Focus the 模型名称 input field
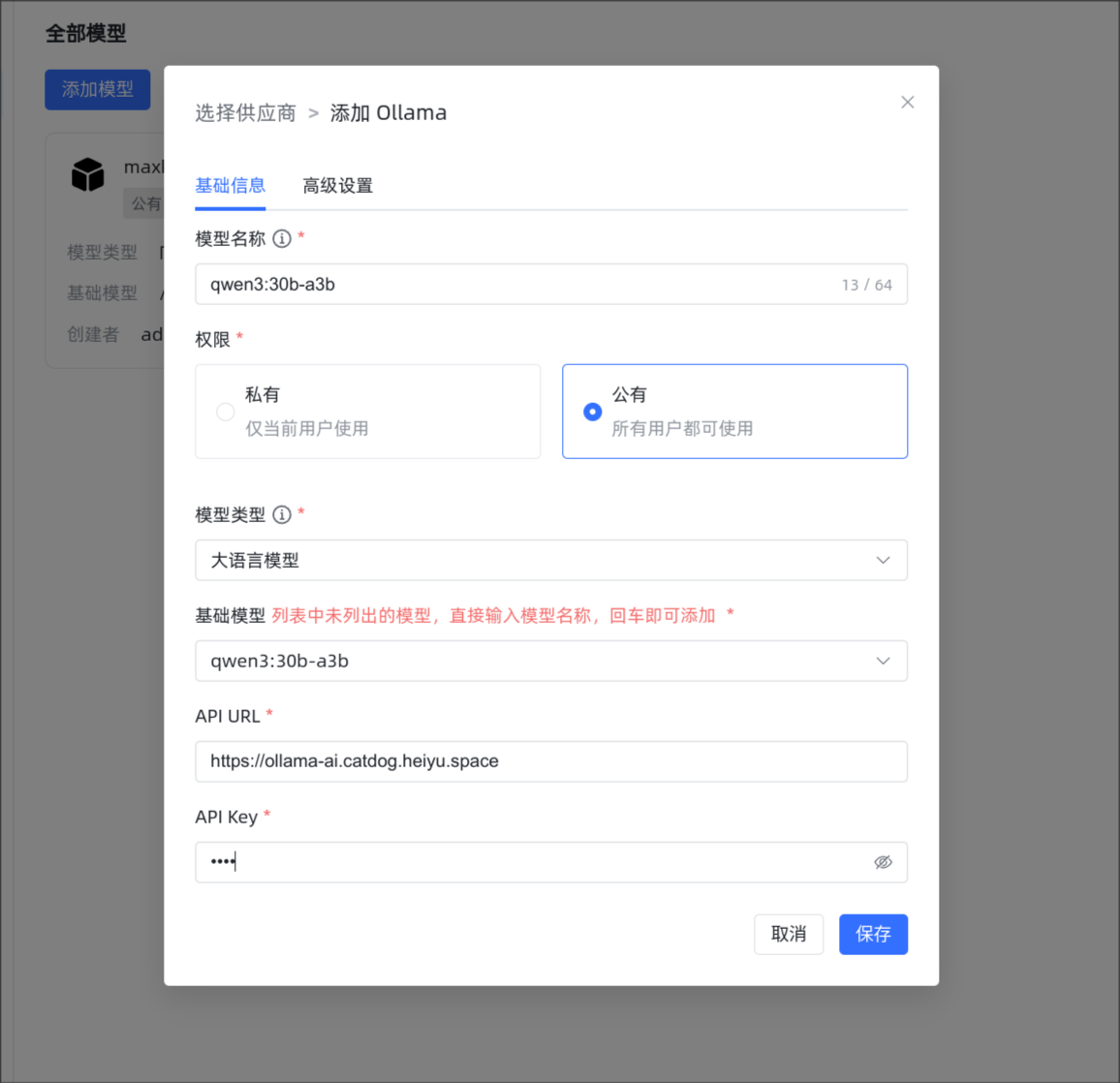The width and height of the screenshot is (1120, 1083). pyautogui.click(x=550, y=285)
